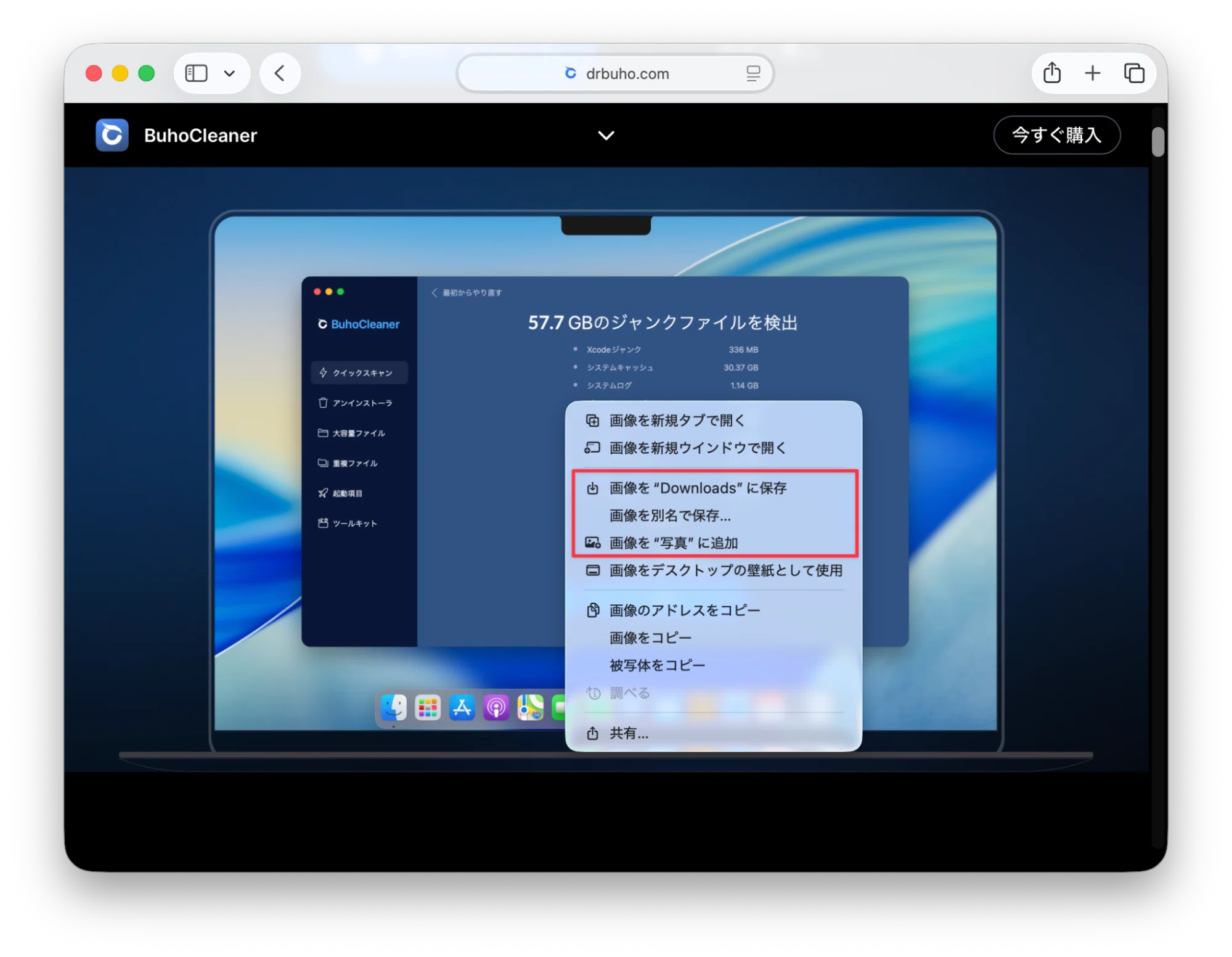Choose 画像をデスクトップの壁紙として使用
1232x957 pixels.
point(713,570)
